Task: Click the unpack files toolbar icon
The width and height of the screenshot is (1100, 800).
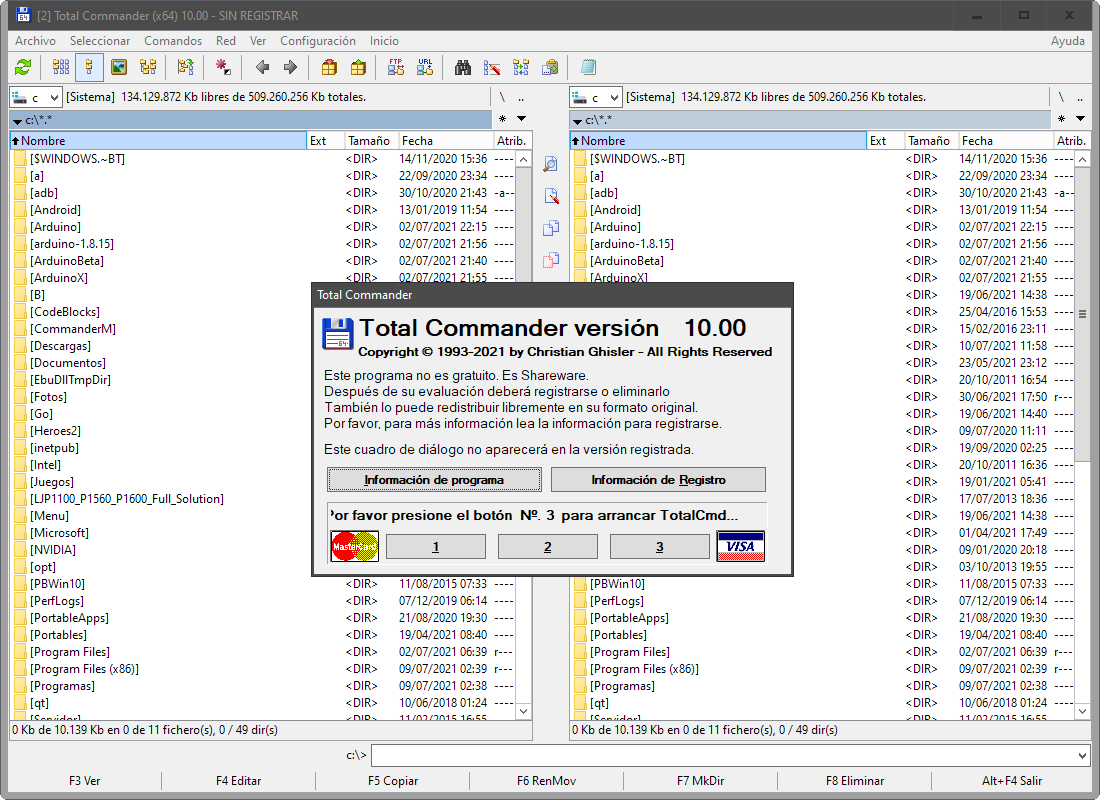Action: coord(358,67)
